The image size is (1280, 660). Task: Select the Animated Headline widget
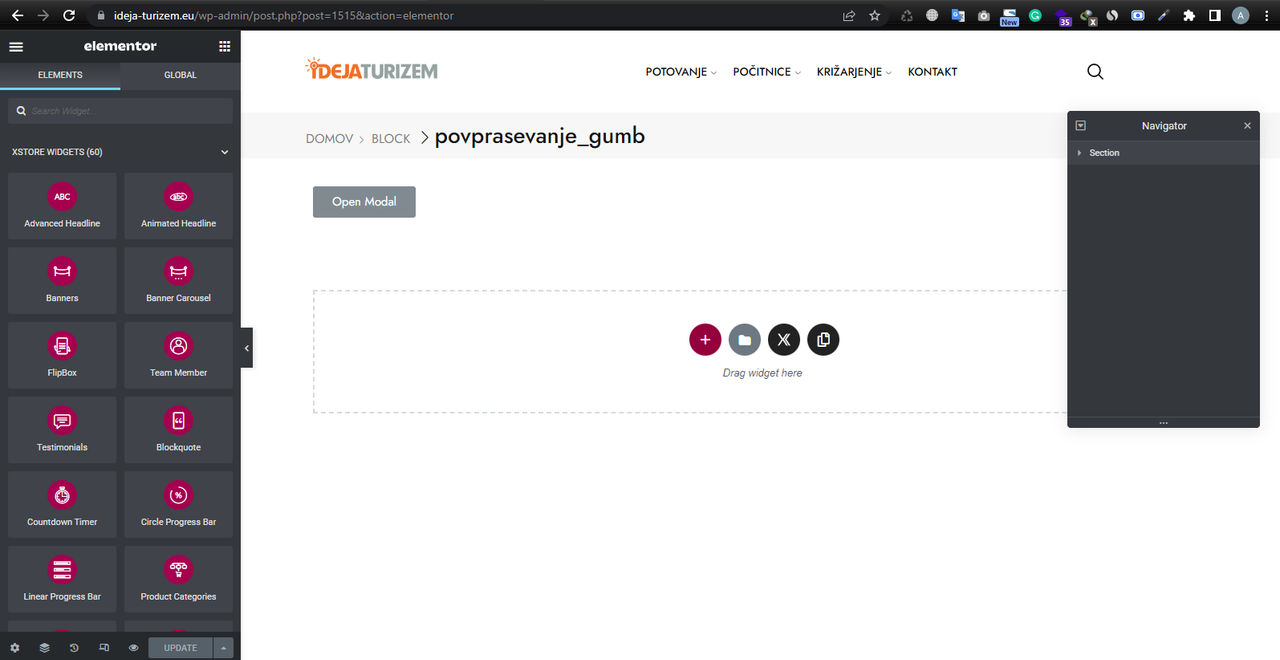coord(178,206)
